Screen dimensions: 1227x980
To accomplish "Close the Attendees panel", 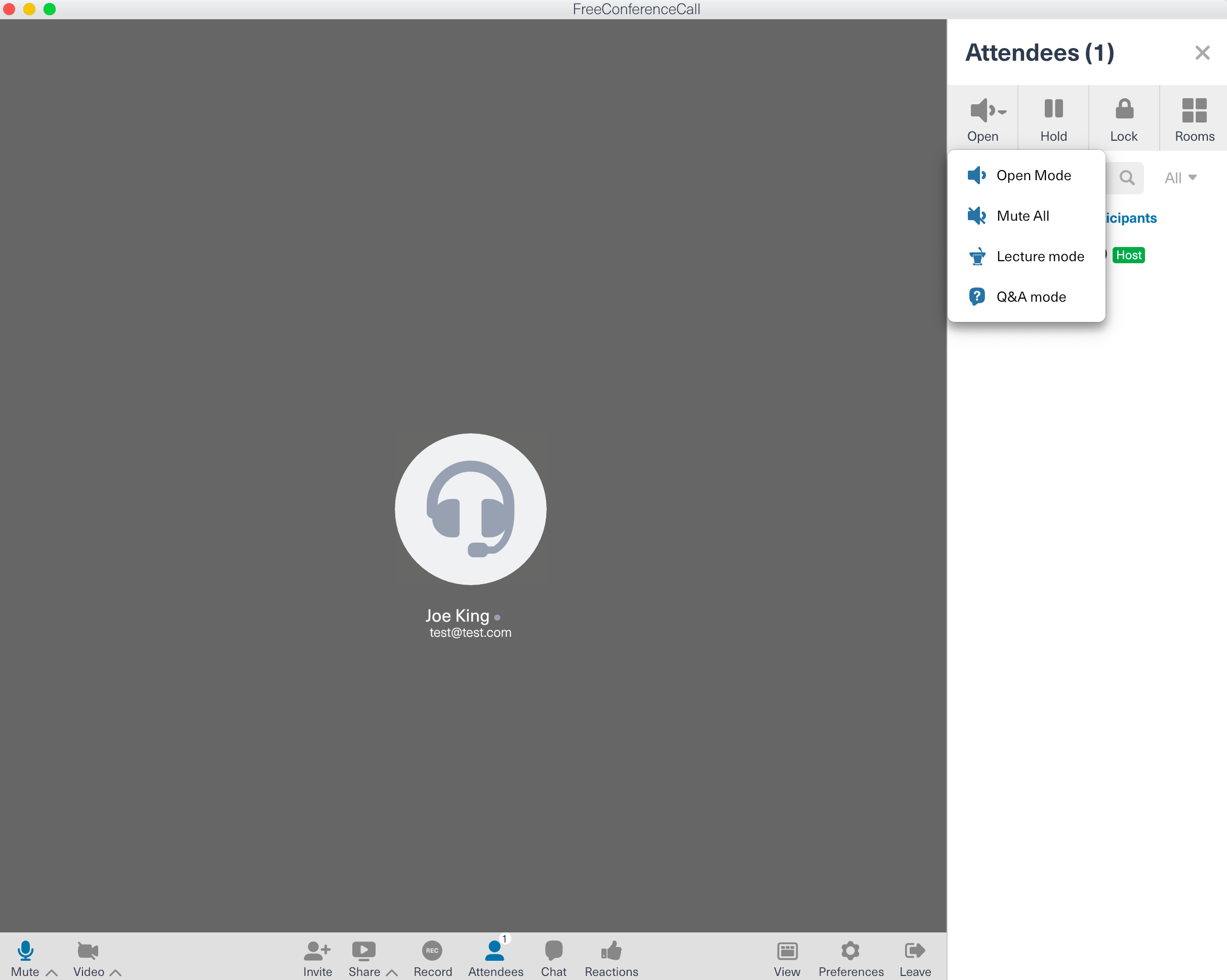I will (1202, 53).
